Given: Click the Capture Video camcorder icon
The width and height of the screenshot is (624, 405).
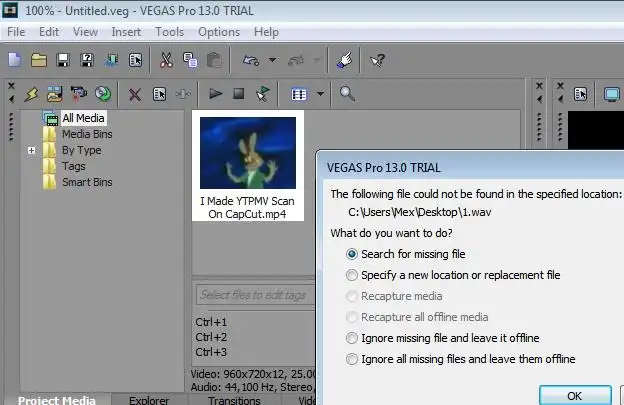Looking at the screenshot, I should click(79, 93).
